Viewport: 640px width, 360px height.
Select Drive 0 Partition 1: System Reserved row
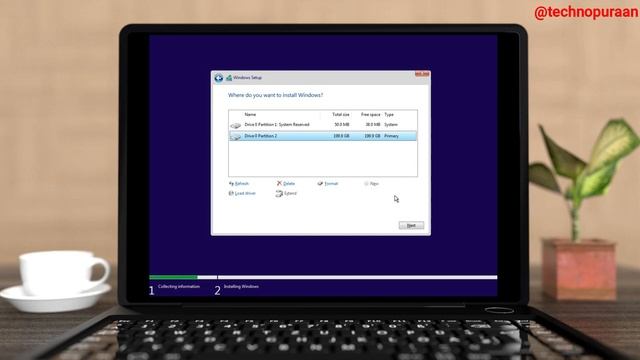tap(323, 125)
